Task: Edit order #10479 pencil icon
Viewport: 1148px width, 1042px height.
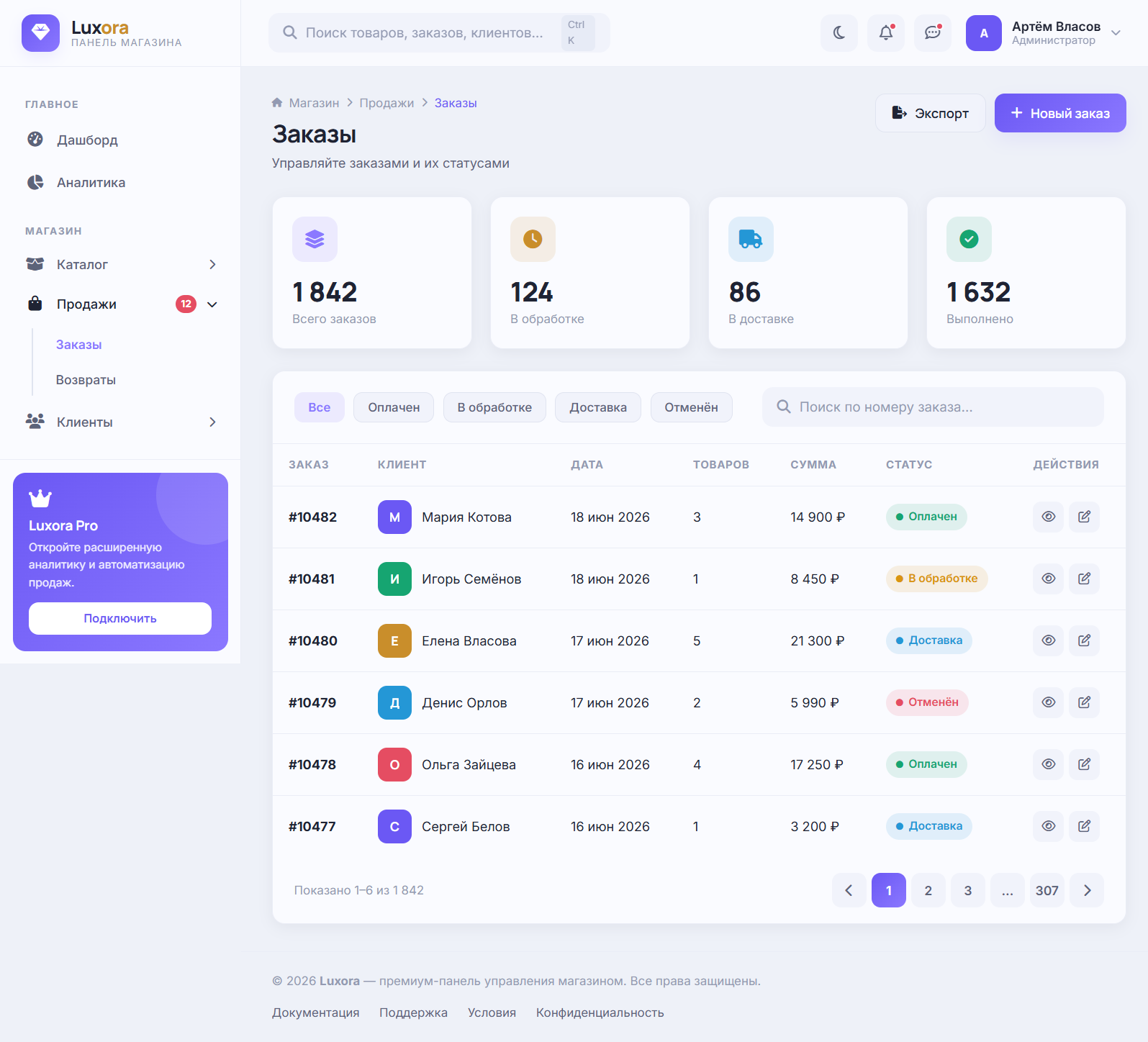Action: coord(1084,702)
